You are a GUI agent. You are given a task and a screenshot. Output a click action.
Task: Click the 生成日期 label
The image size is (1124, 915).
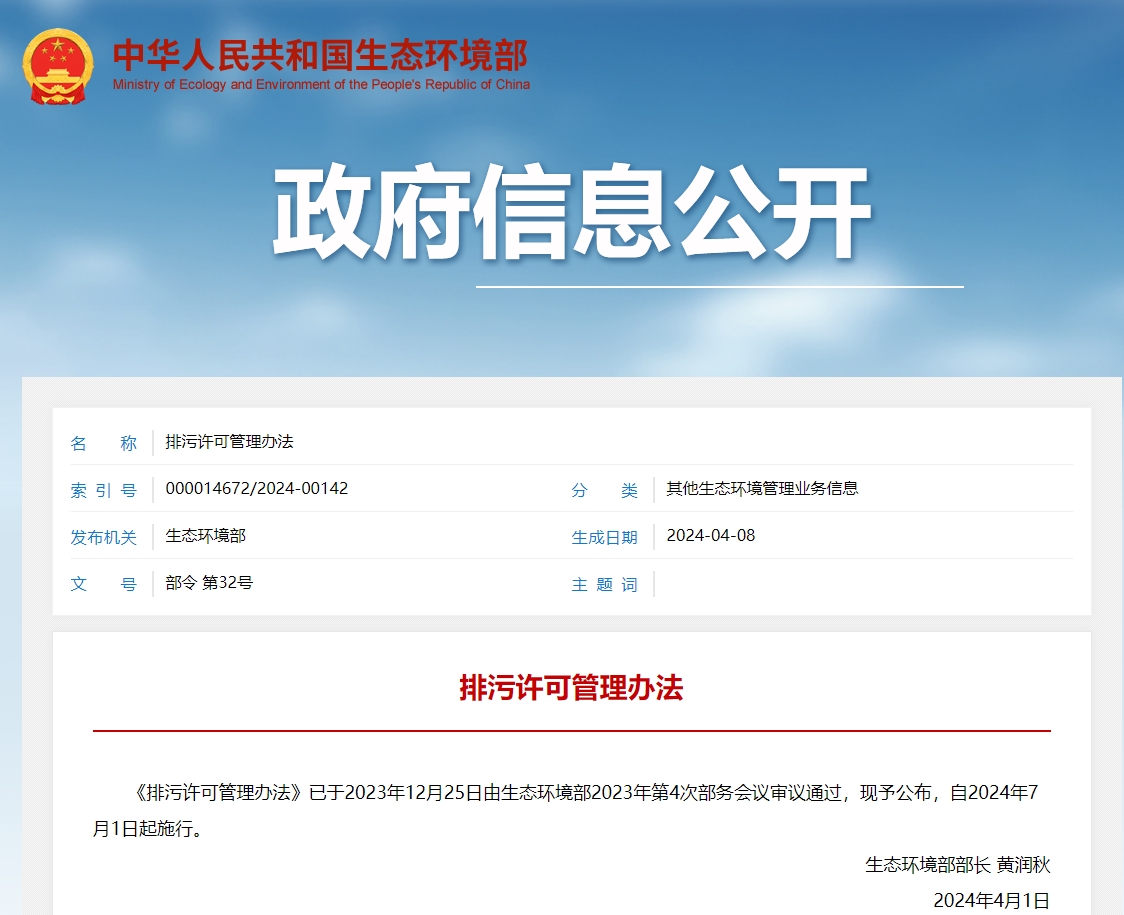(606, 535)
